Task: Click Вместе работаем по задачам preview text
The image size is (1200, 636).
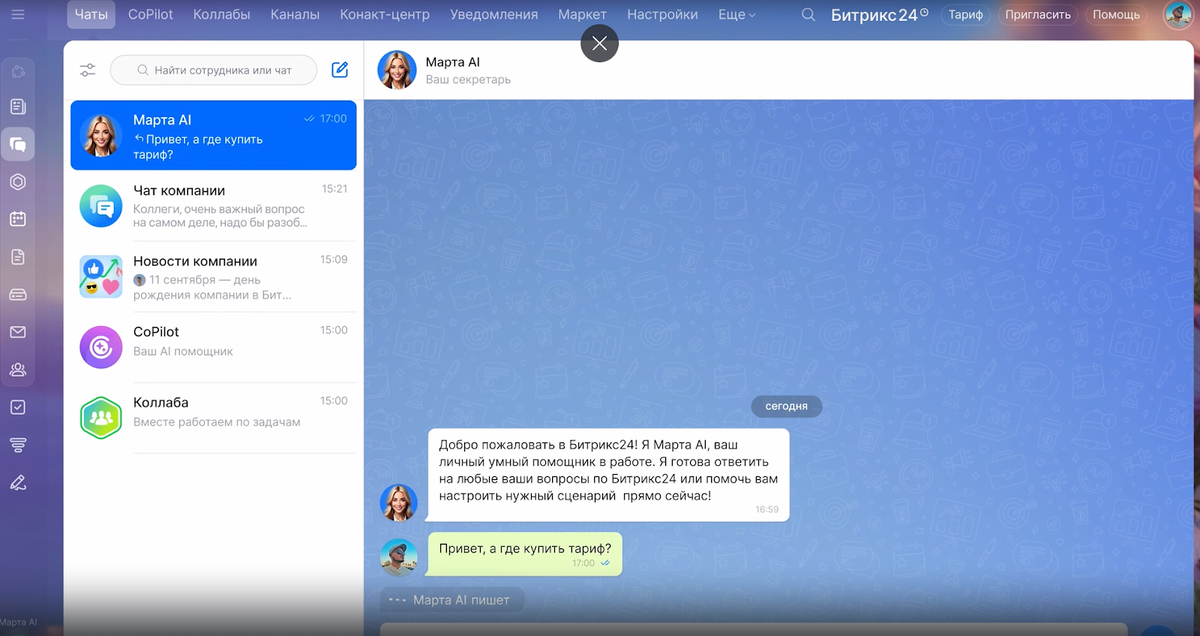Action: click(x=217, y=422)
